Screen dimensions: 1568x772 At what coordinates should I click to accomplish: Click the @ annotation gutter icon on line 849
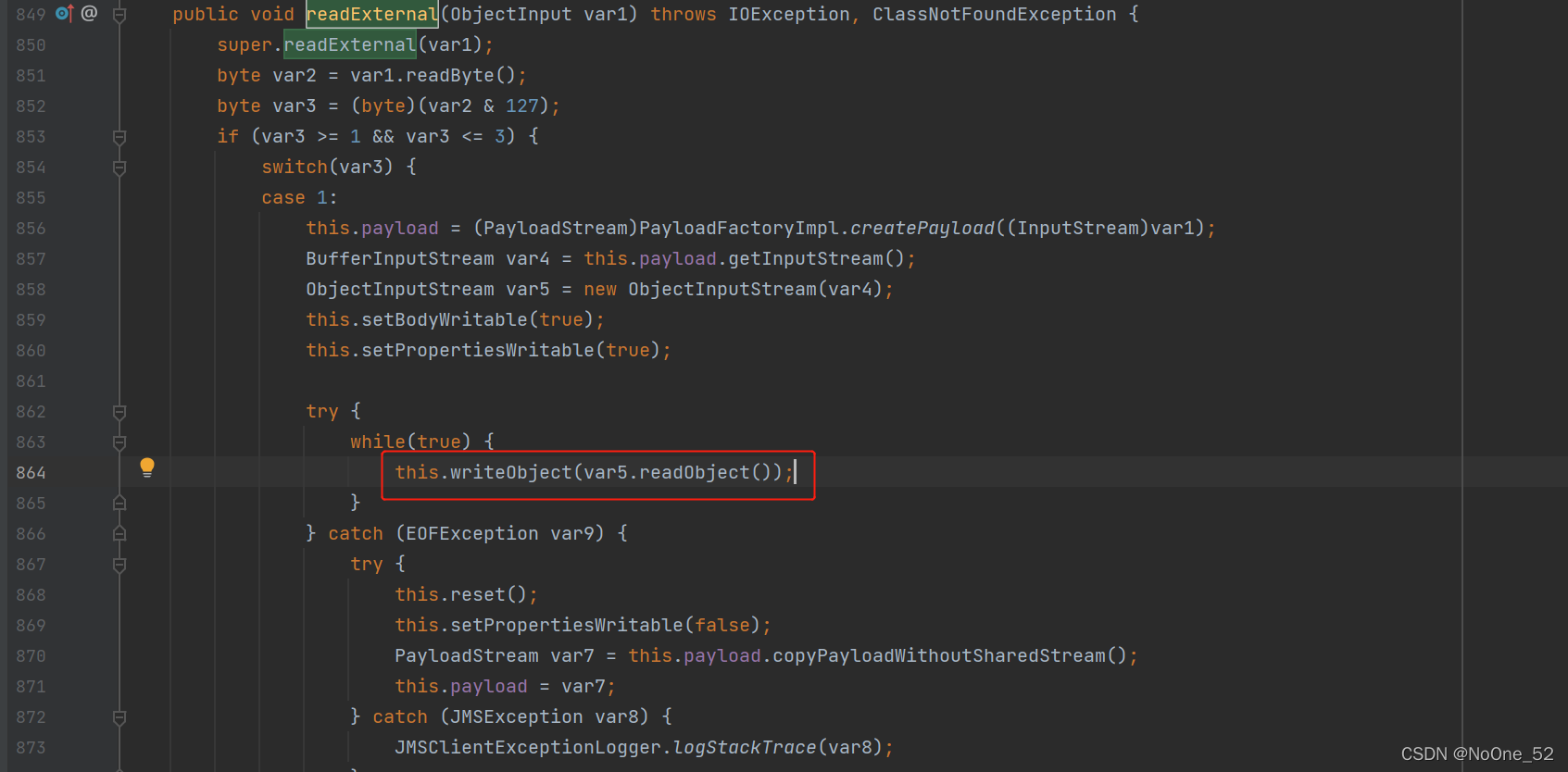[x=89, y=13]
